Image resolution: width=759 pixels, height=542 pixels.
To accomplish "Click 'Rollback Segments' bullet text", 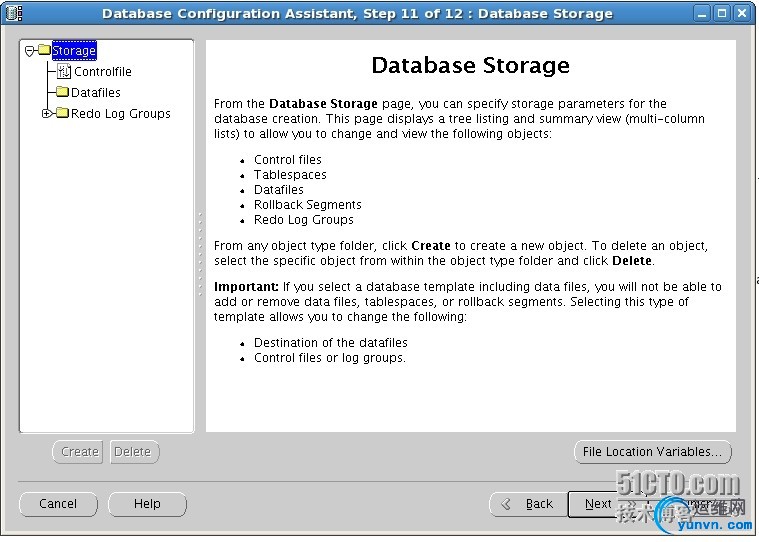I will 308,205.
